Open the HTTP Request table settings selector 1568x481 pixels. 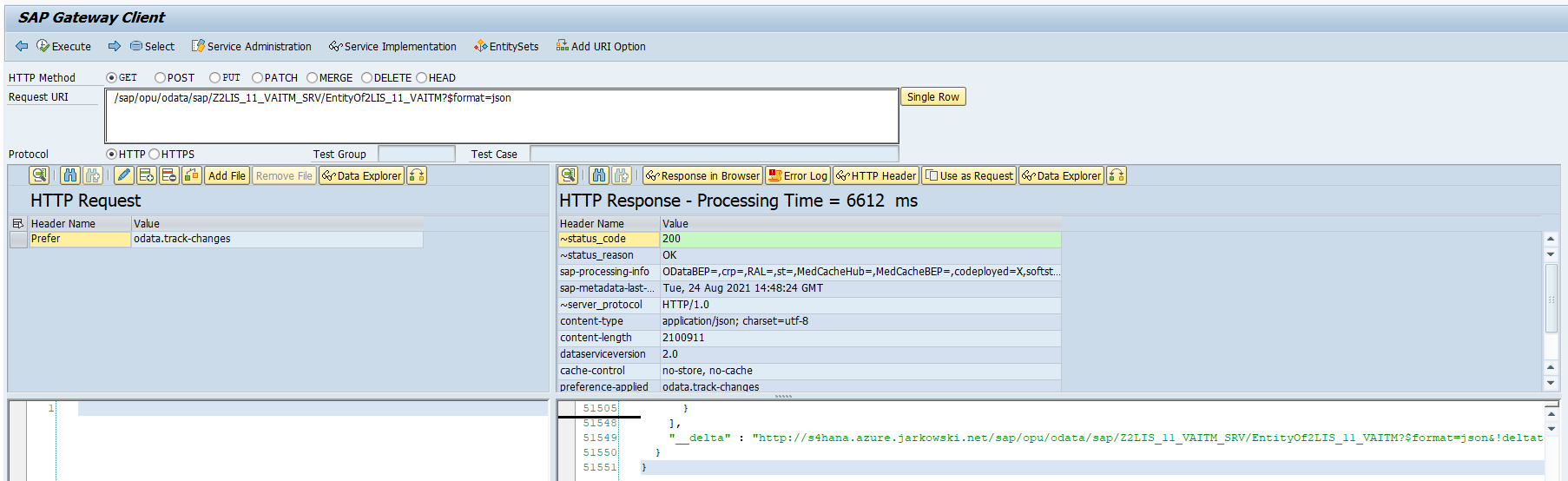pyautogui.click(x=17, y=224)
